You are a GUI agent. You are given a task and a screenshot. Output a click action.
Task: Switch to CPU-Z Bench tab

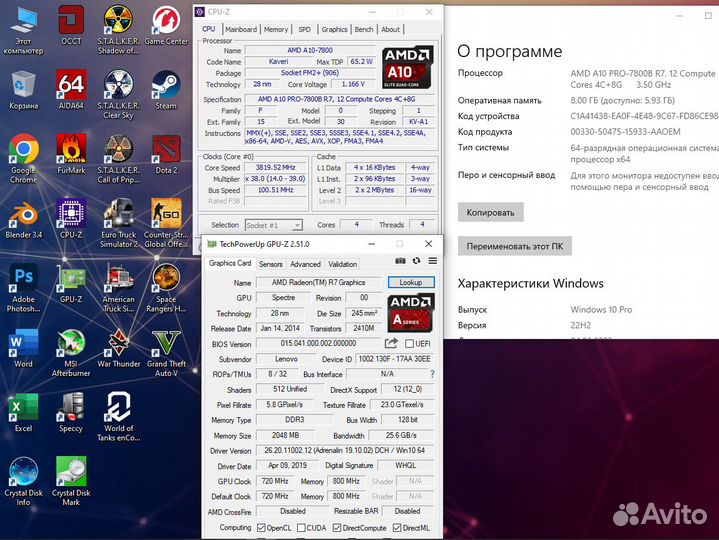(364, 29)
